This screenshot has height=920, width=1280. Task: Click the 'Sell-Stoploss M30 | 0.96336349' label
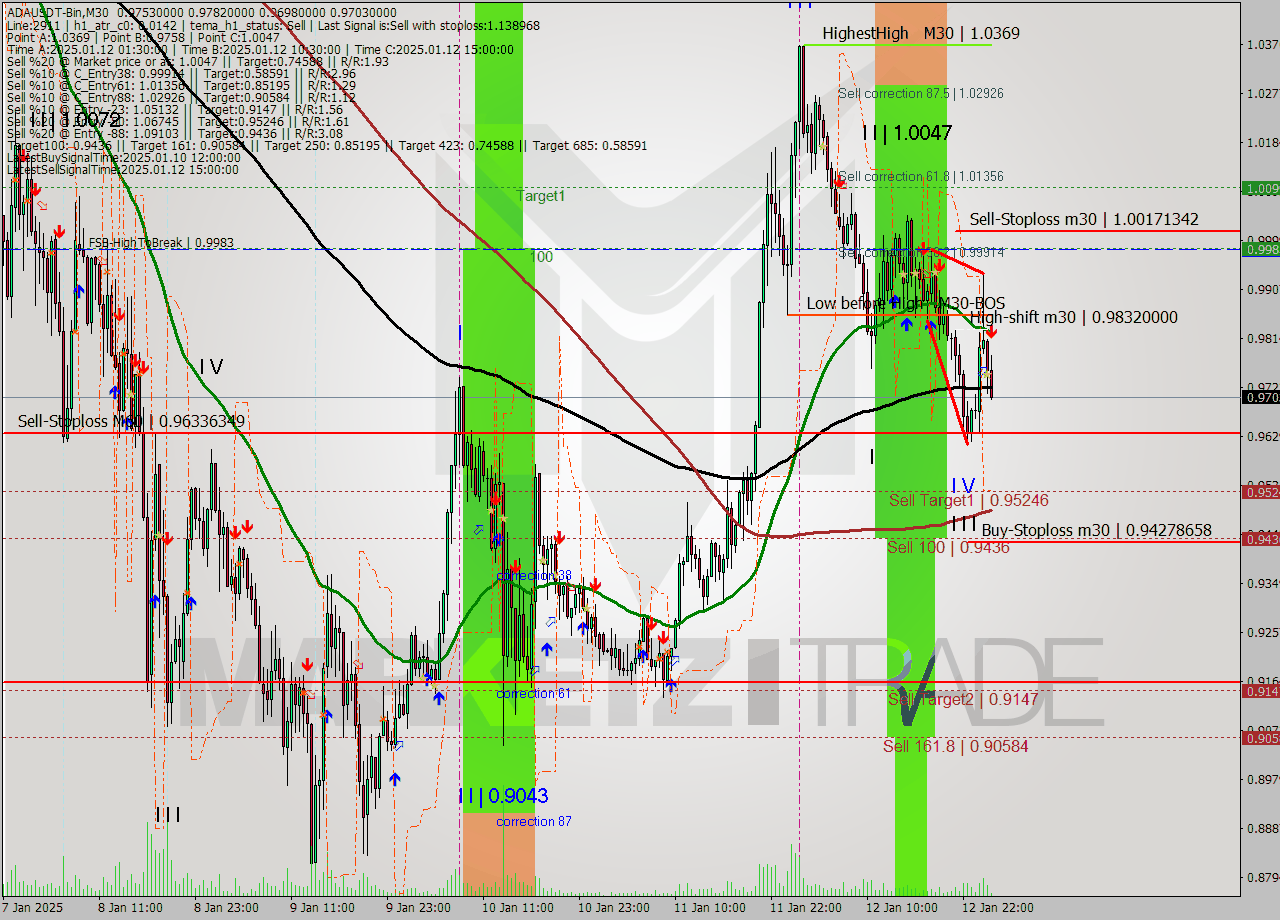pyautogui.click(x=131, y=421)
